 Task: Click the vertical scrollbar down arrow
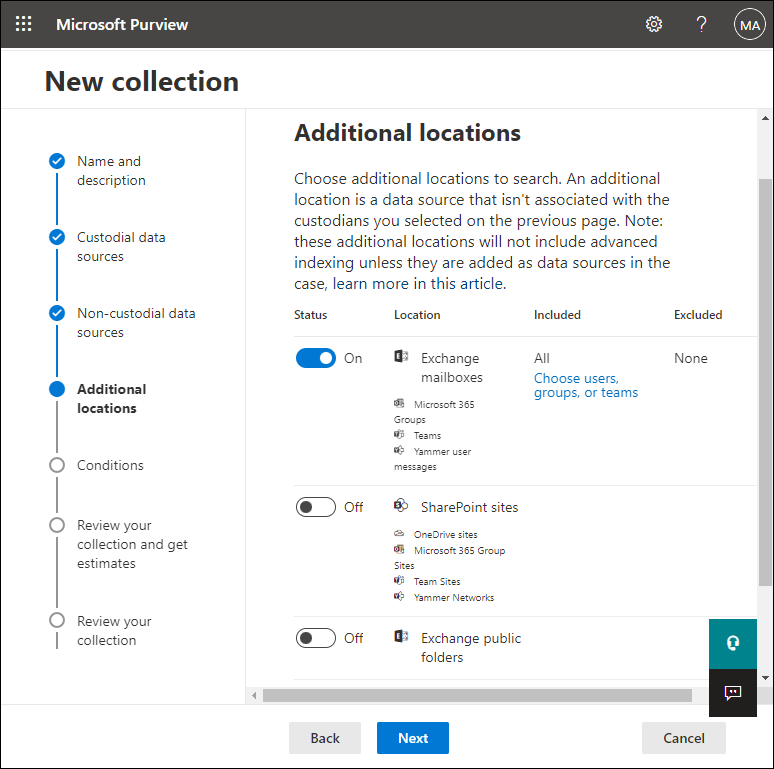[x=765, y=678]
